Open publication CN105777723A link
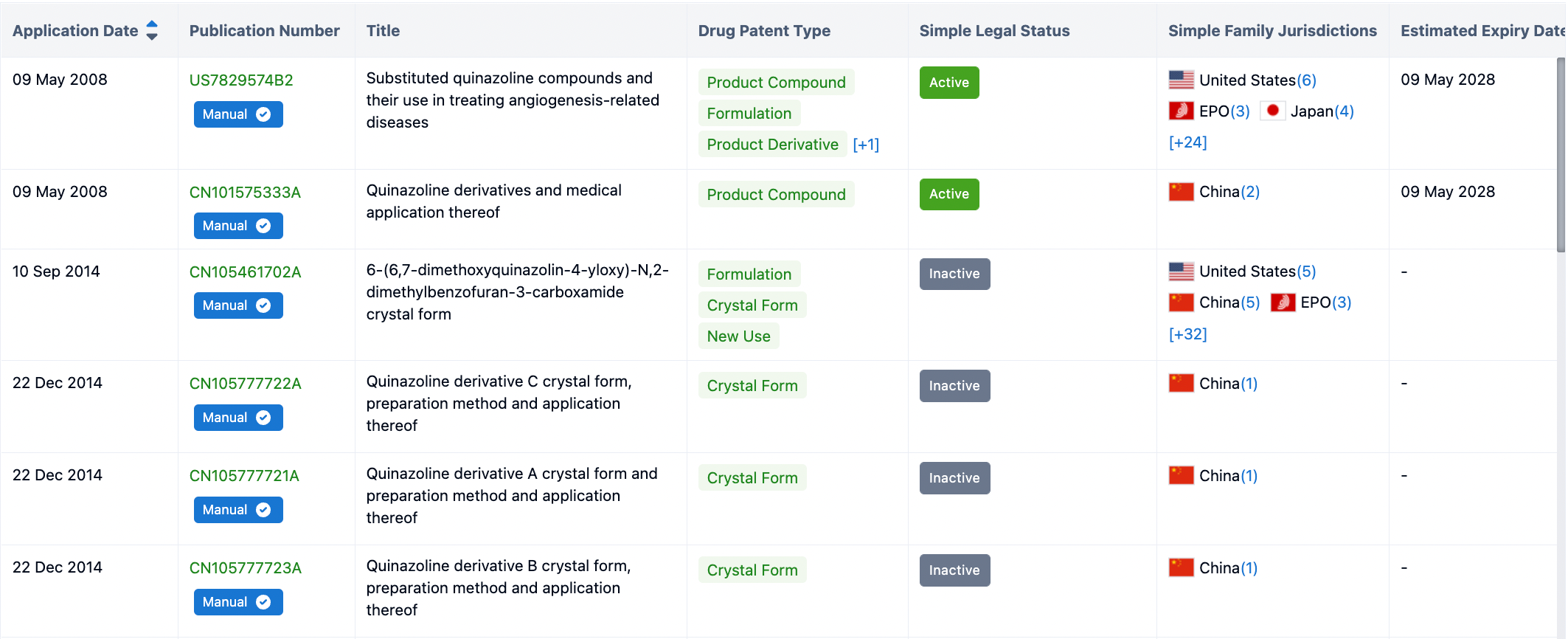This screenshot has height=639, width=1568. point(245,568)
